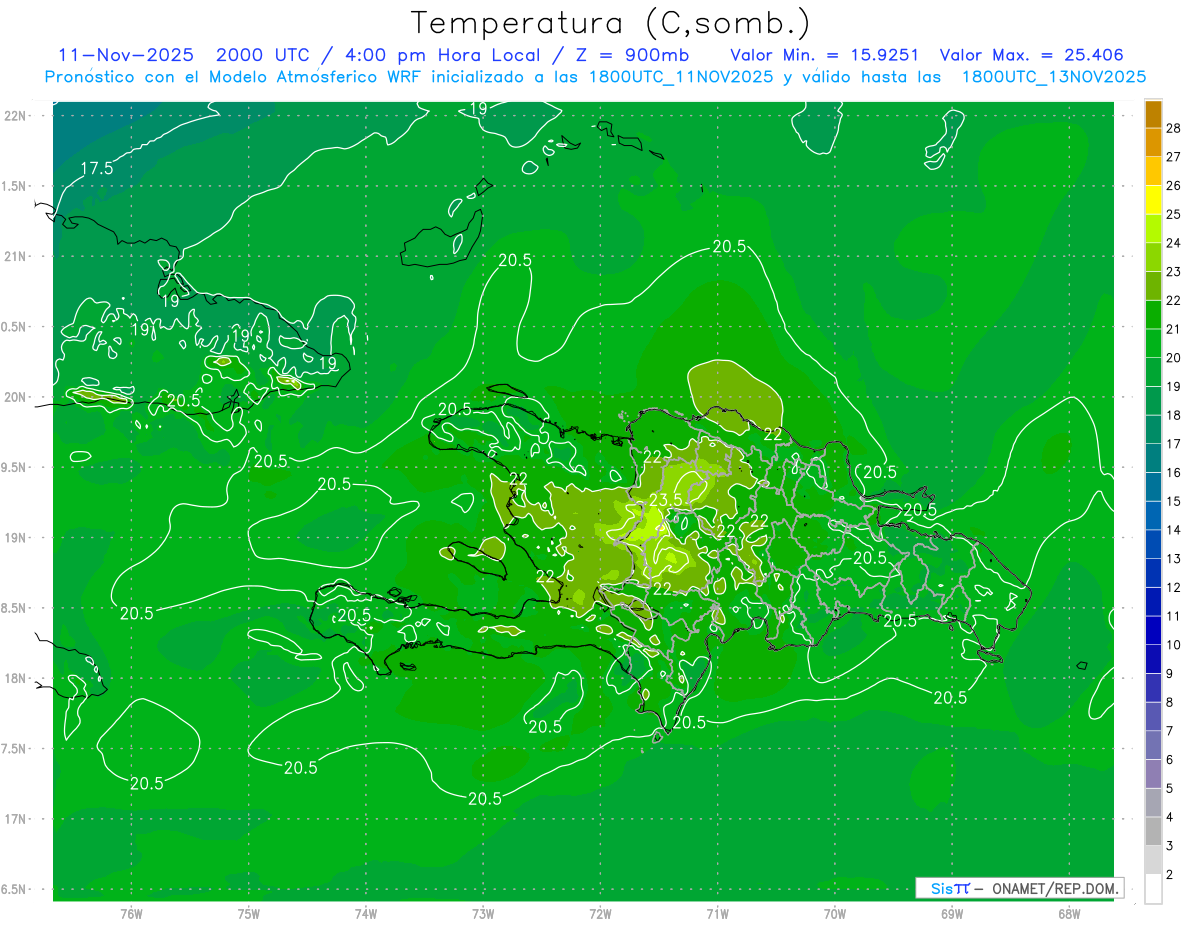The width and height of the screenshot is (1200, 927).
Task: Click the "75W" longitude axis label
Action: click(x=249, y=914)
